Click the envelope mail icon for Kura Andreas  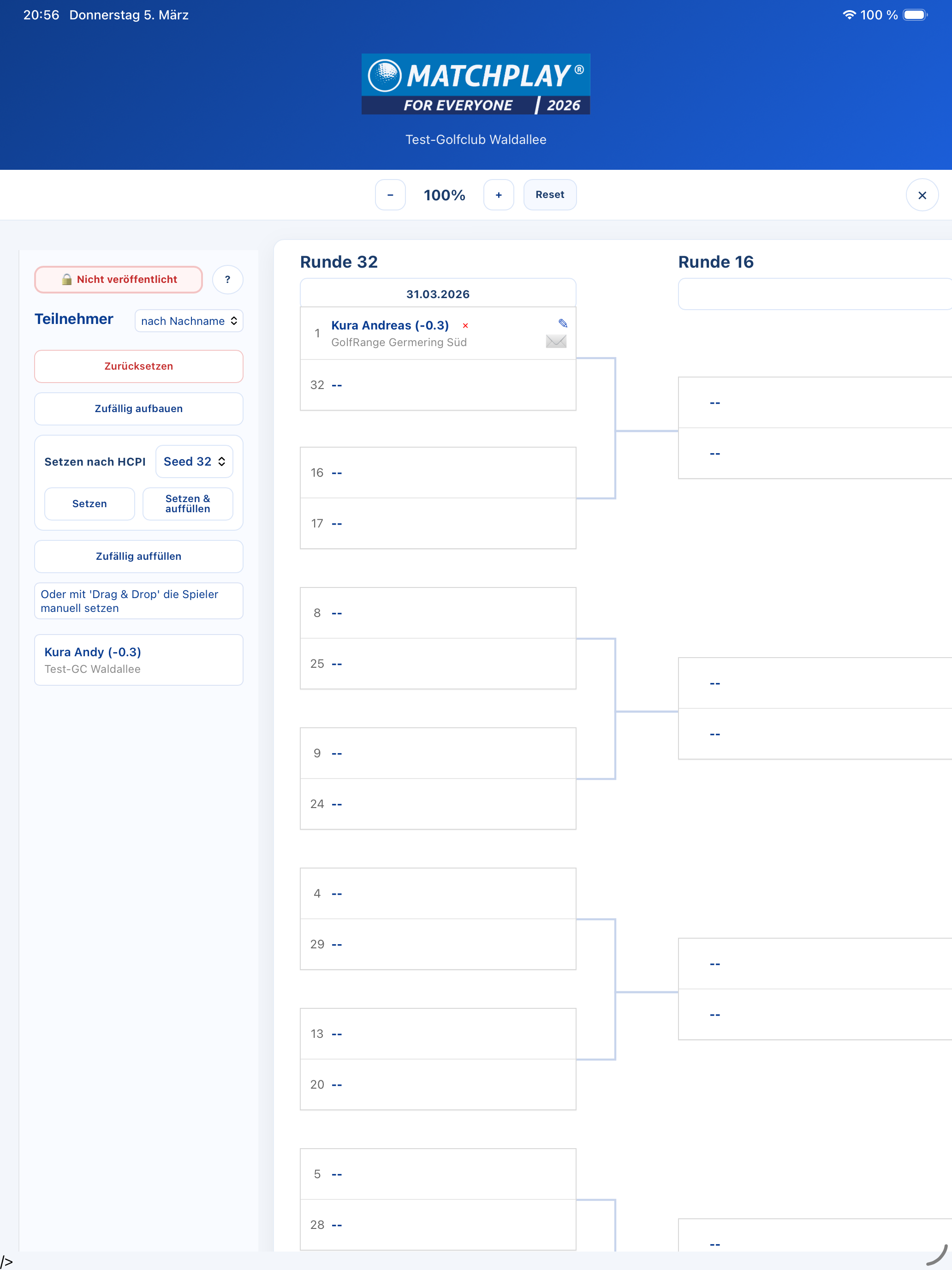556,341
